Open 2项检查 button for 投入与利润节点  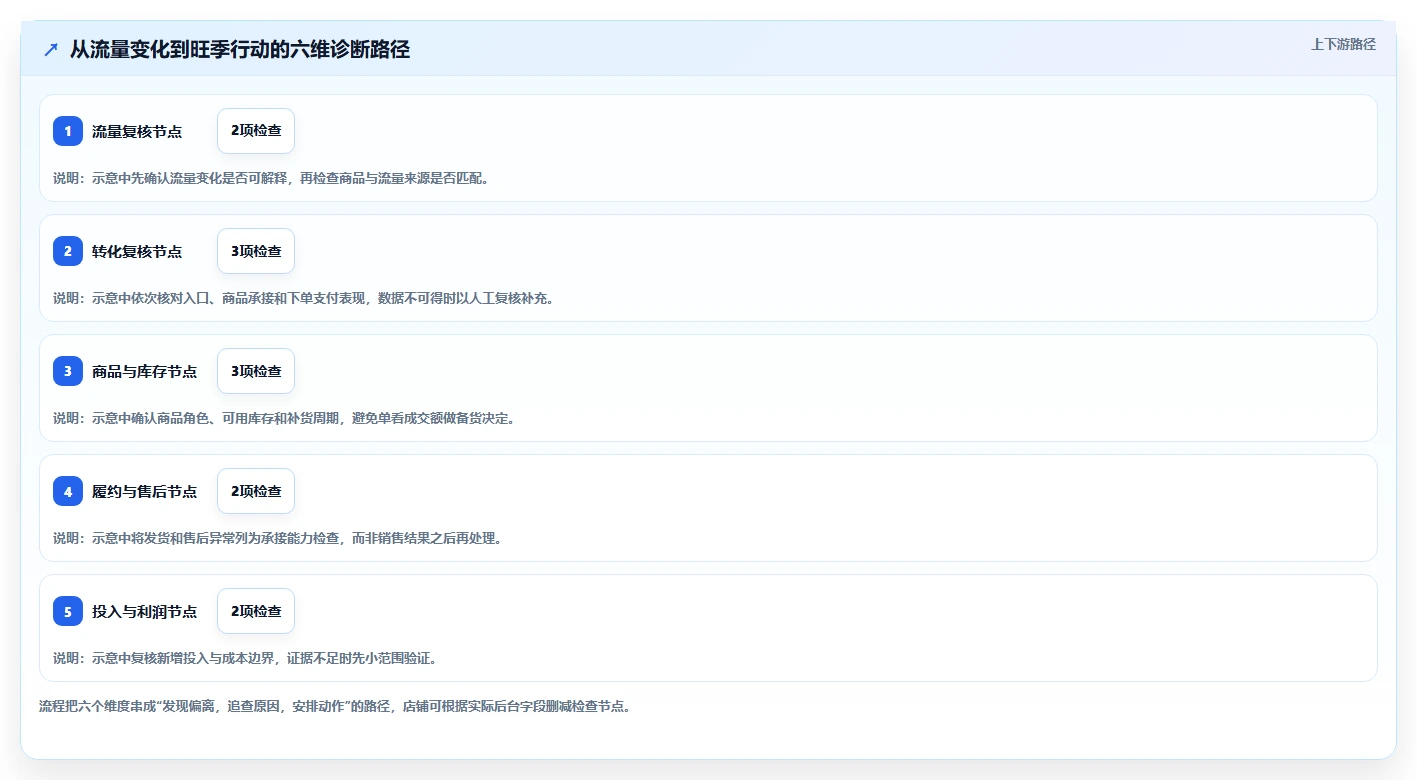(256, 611)
